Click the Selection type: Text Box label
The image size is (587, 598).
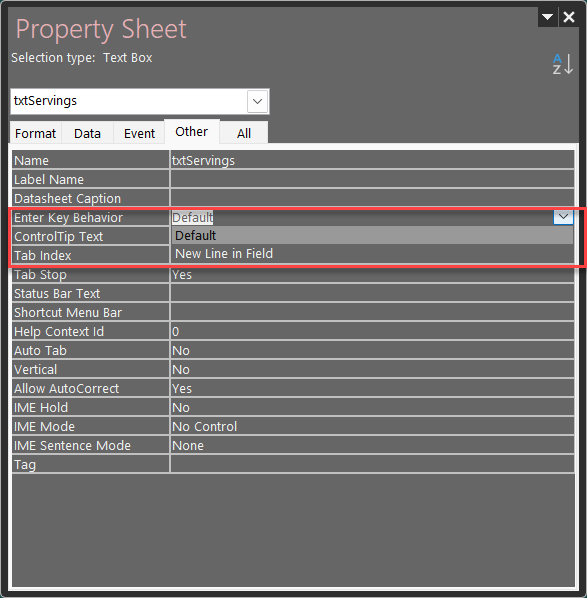82,58
